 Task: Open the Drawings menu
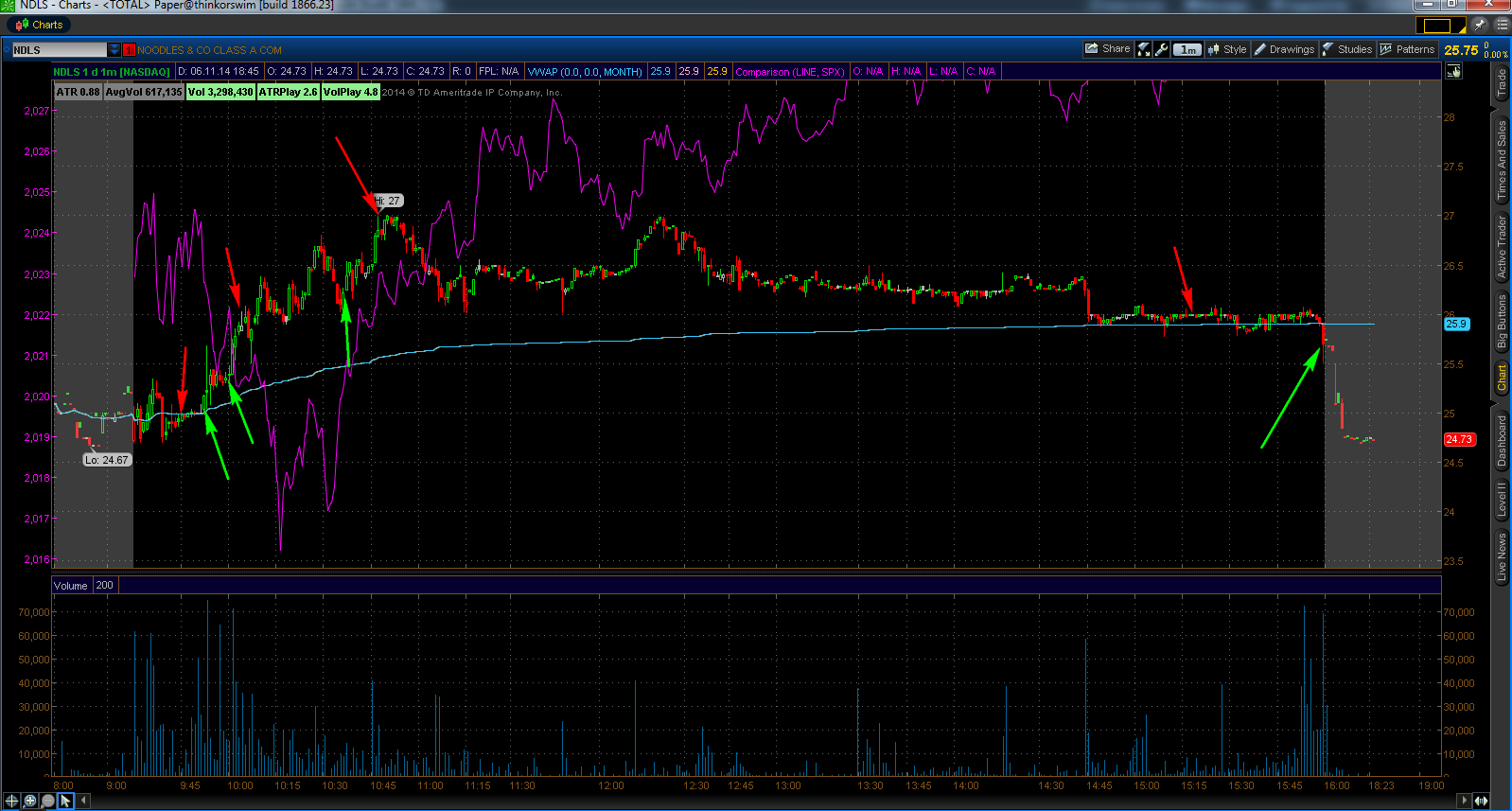click(x=1284, y=49)
